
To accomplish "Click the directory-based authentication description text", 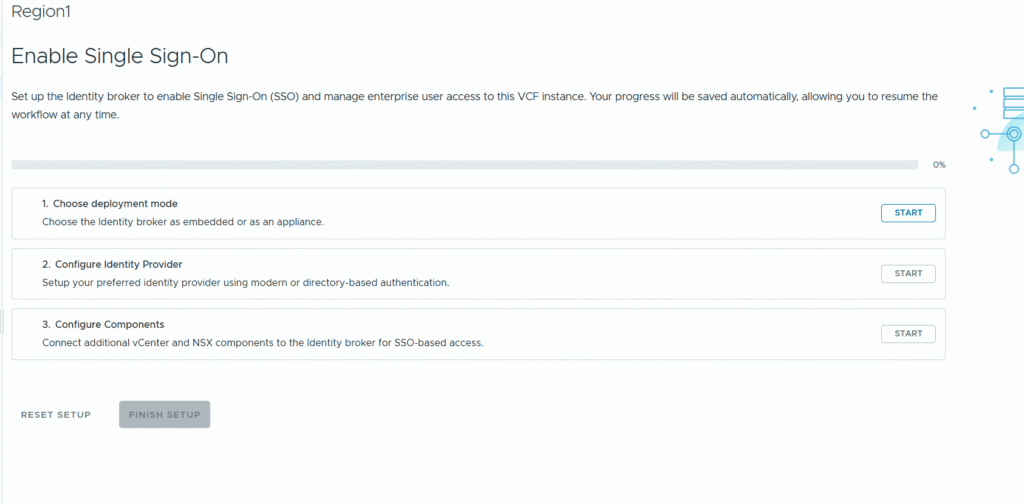I will [245, 282].
